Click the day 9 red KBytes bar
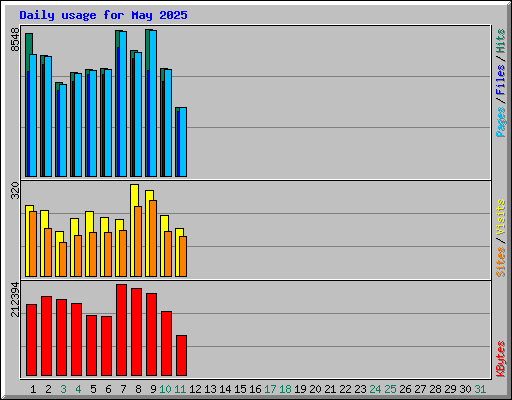Screen dimensions: 512x400 (152, 335)
